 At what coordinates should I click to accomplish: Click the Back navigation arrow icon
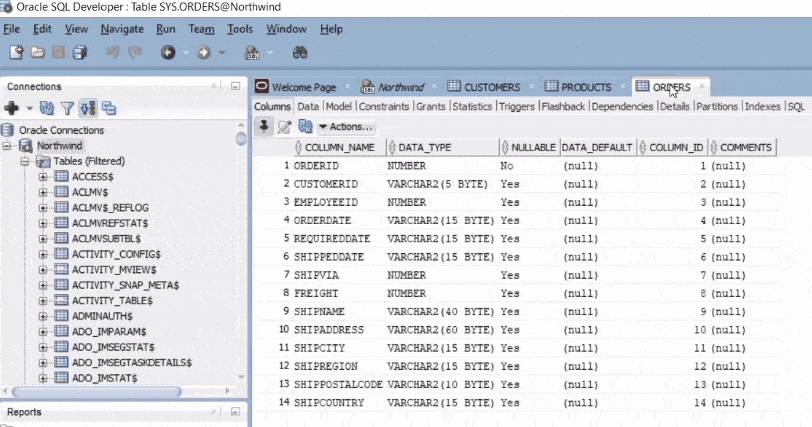click(168, 52)
